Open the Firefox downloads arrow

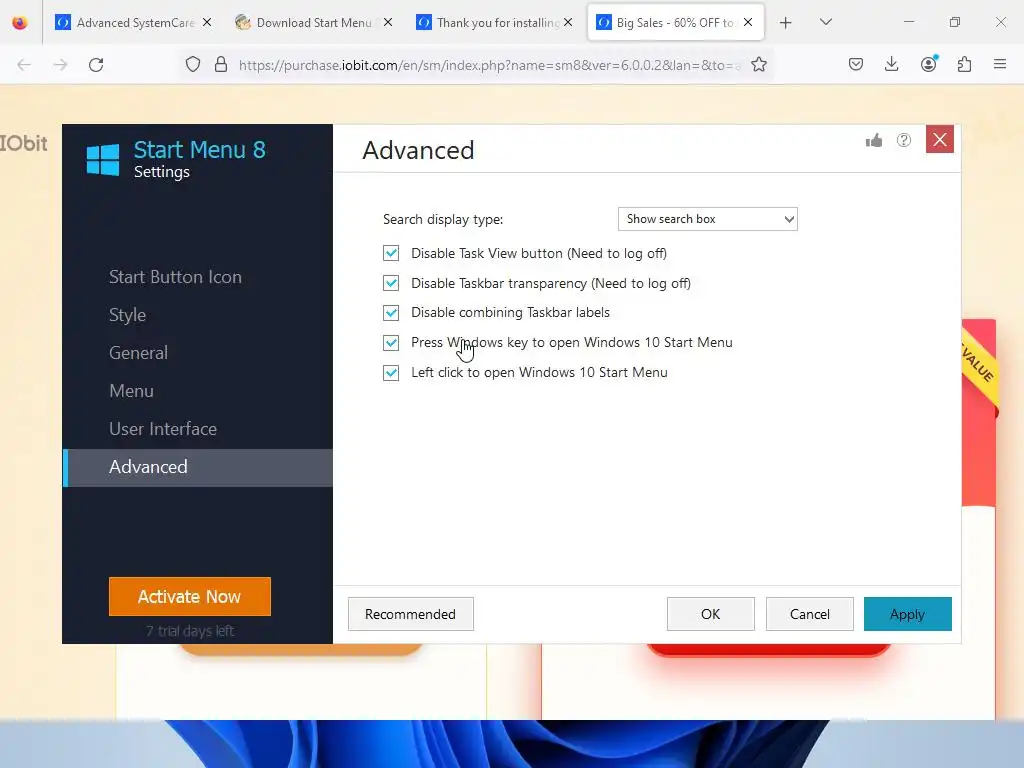coord(891,64)
